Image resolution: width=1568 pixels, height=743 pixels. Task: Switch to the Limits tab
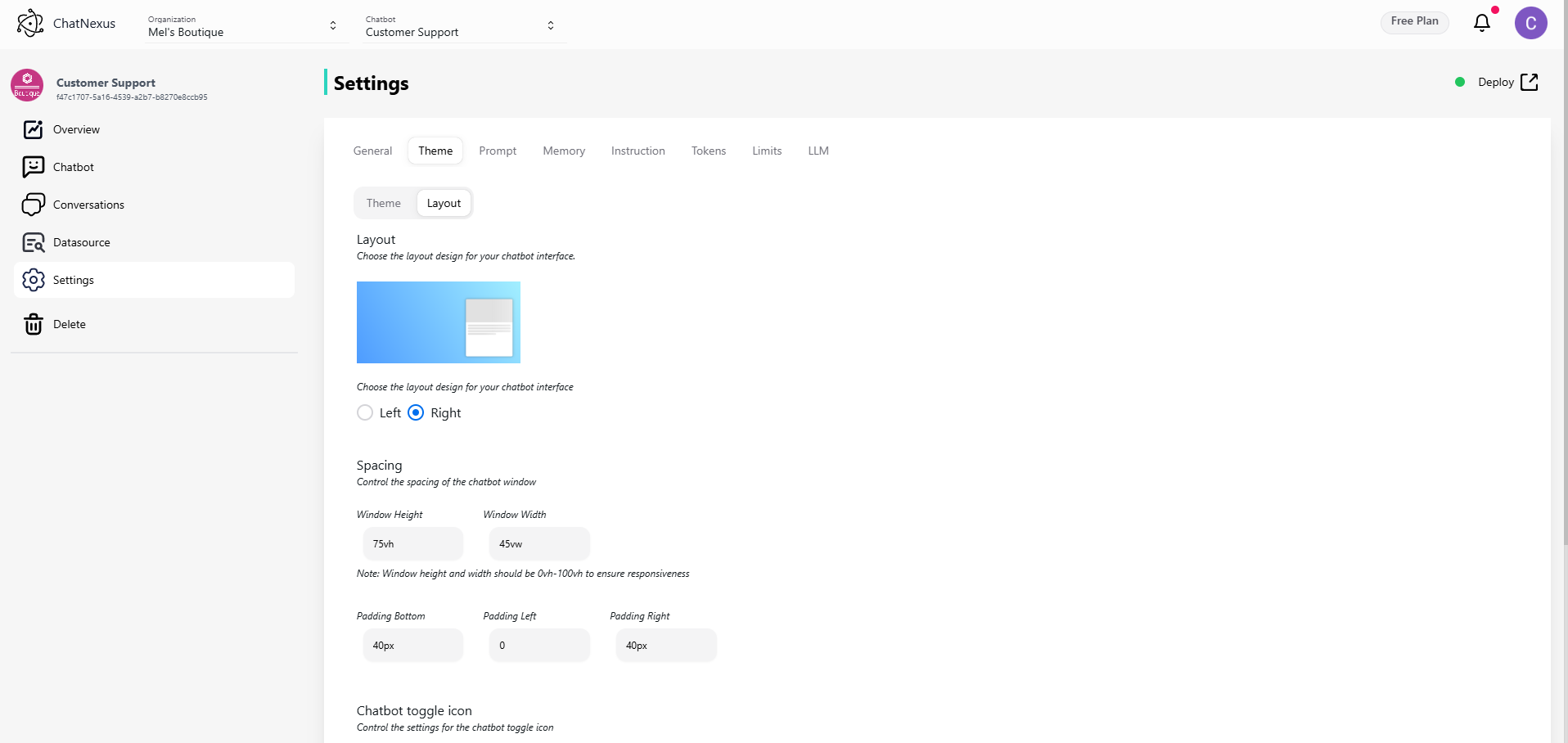(767, 151)
